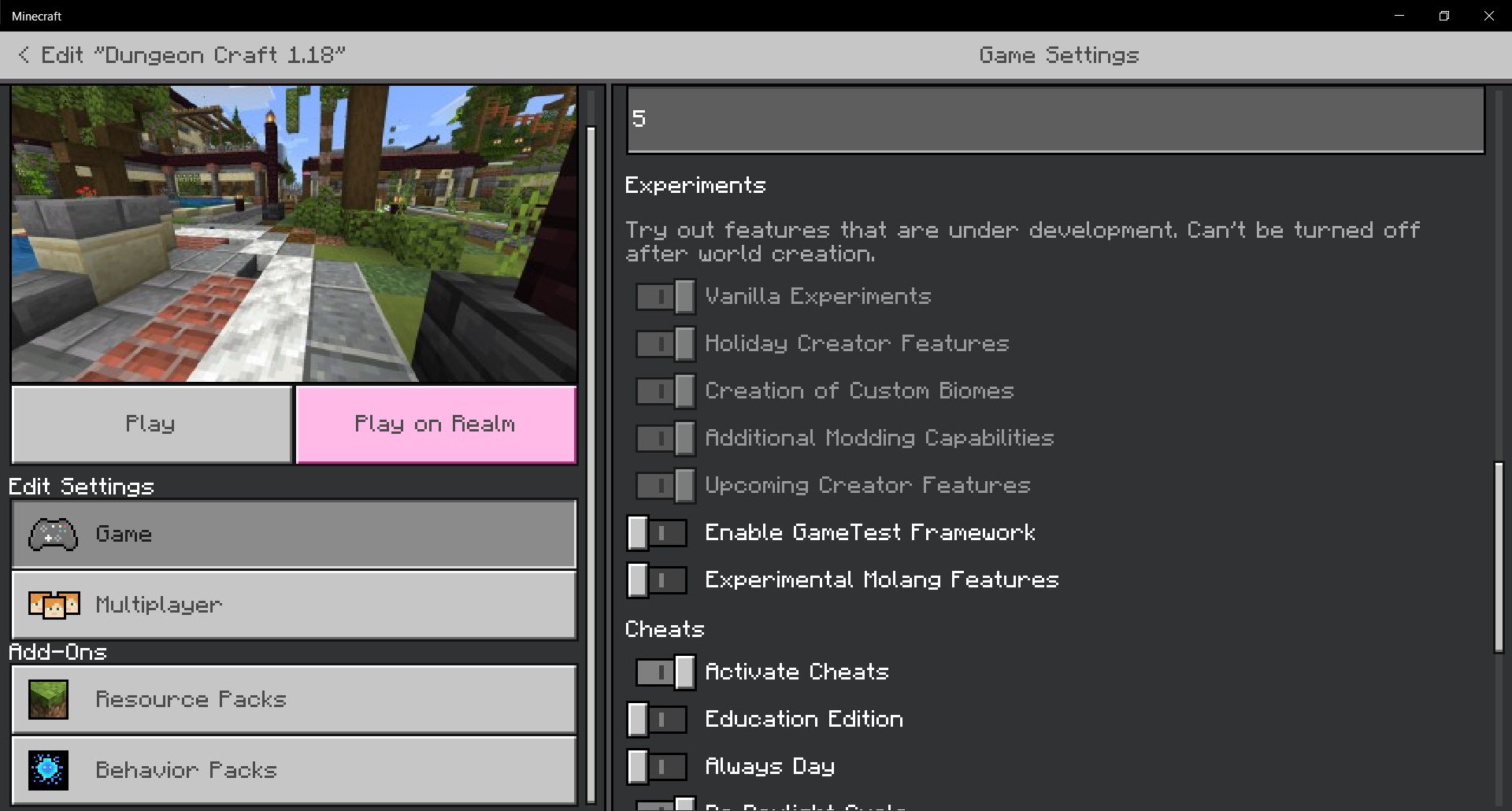
Task: Turn off Activate Cheats toggle
Action: coord(665,672)
